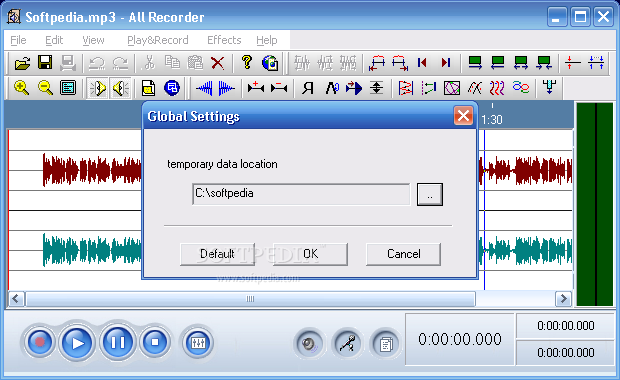Click the square circle-pattern effect icon
This screenshot has height=380, width=620.
452,88
